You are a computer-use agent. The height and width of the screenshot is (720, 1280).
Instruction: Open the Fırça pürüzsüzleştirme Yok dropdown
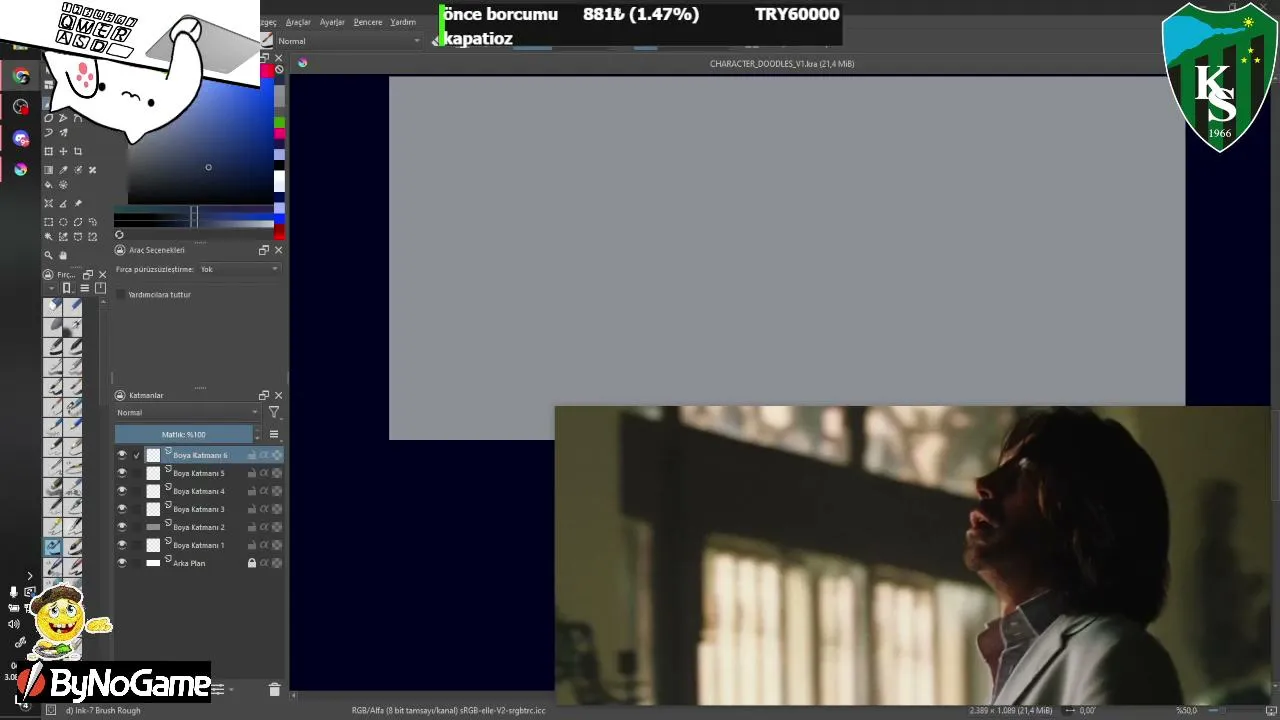coord(239,269)
